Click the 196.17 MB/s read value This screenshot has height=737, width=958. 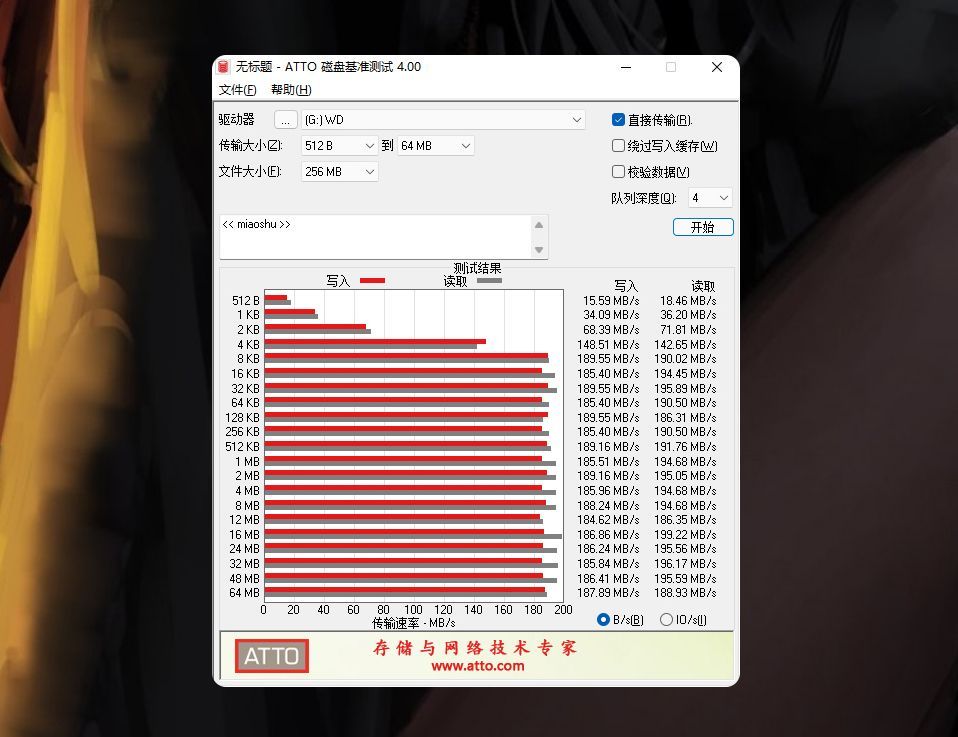coord(685,563)
